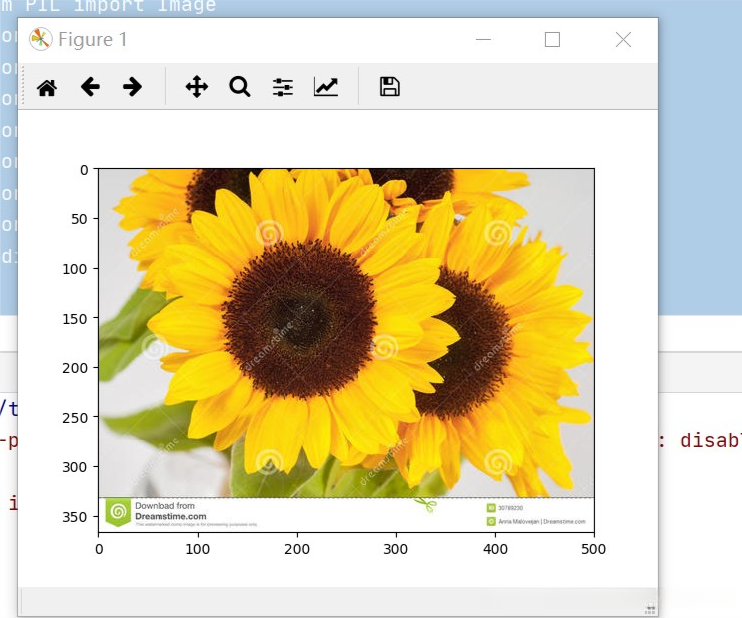Minimize the Figure 1 window
742x618 pixels.
[483, 40]
